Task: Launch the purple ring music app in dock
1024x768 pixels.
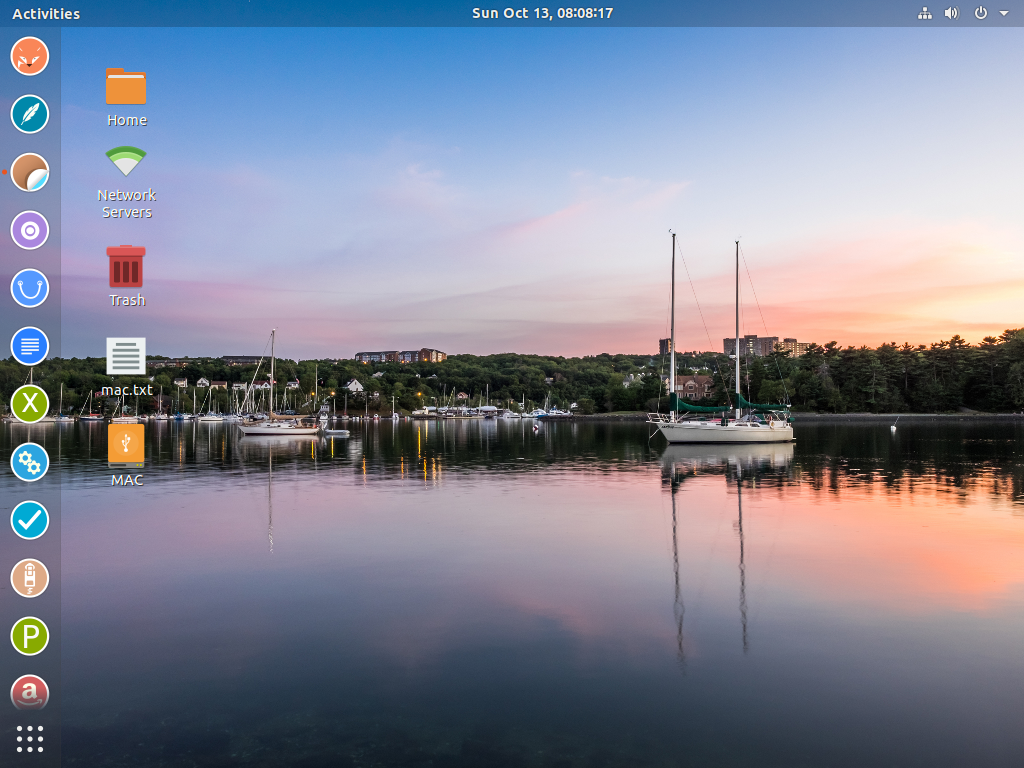Action: (x=29, y=231)
